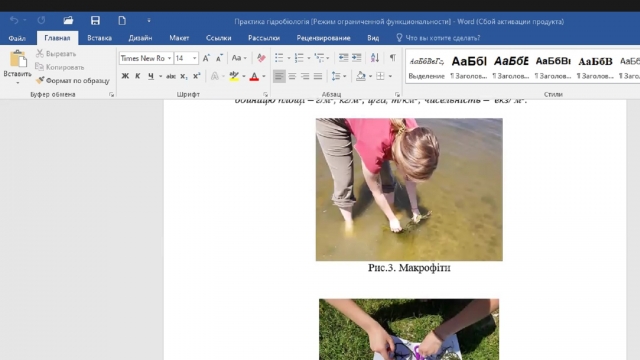Toggle underline (Ч) formatting
This screenshot has height=360, width=640.
151,76
